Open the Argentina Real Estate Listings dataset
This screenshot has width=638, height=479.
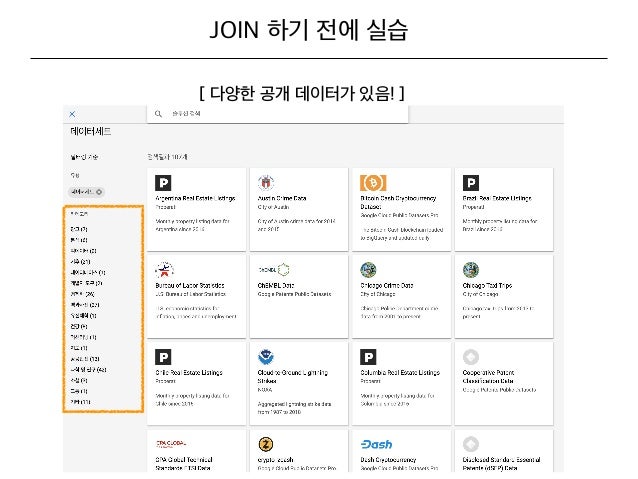pyautogui.click(x=195, y=199)
